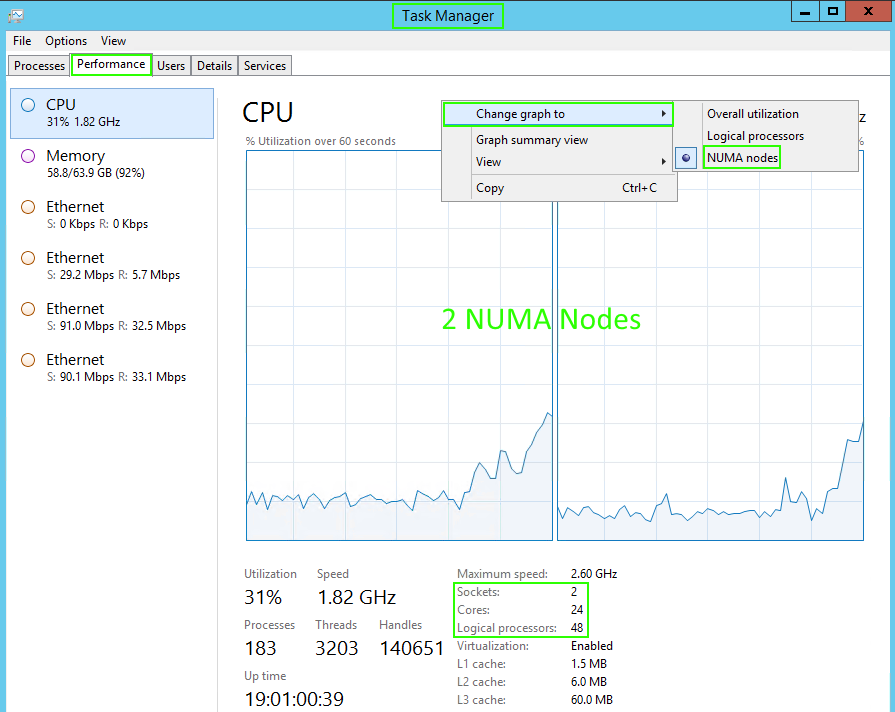The image size is (895, 712).
Task: Choose Graph summary view option
Action: [559, 140]
